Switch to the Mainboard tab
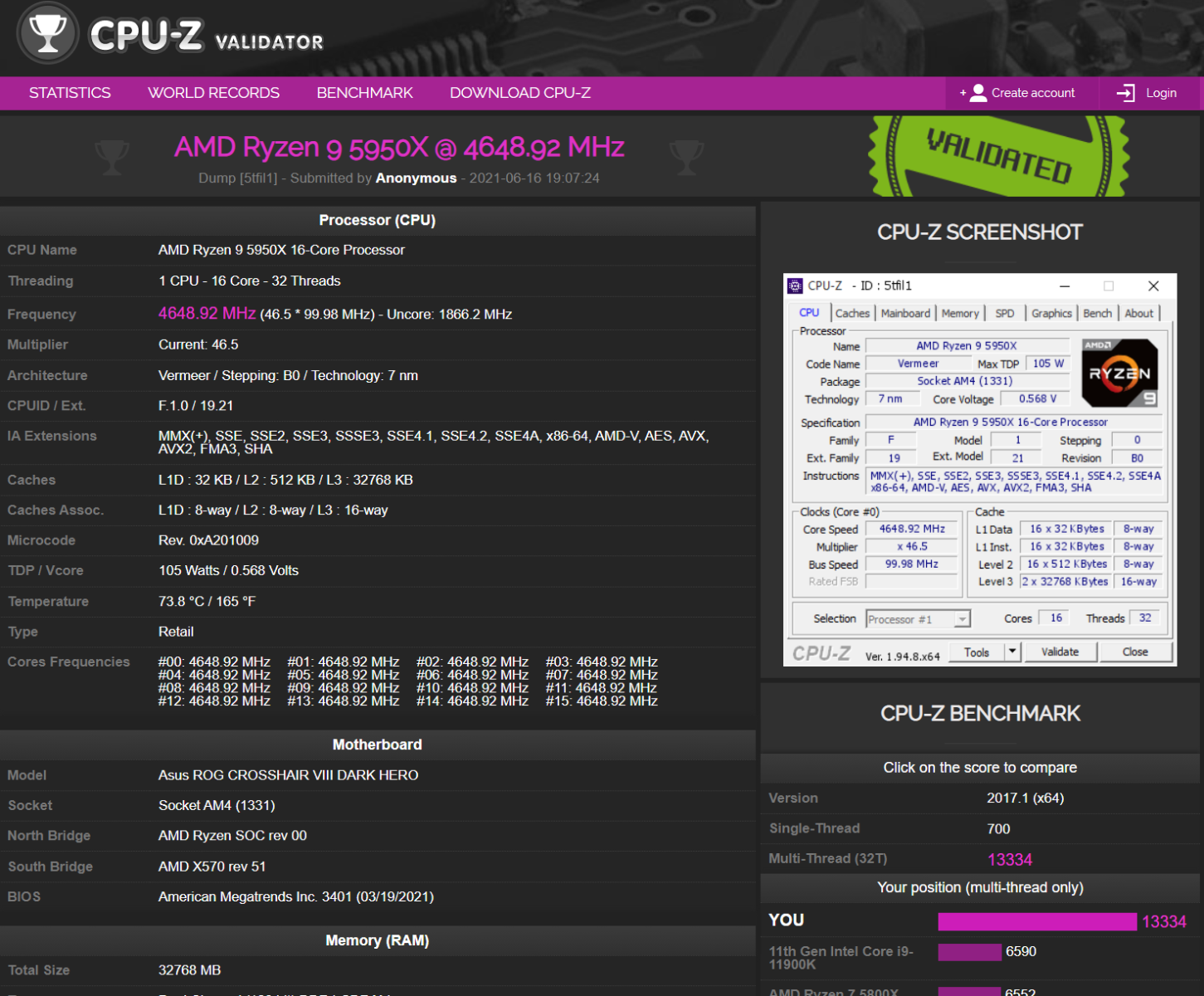This screenshot has width=1204, height=996. pos(905,313)
